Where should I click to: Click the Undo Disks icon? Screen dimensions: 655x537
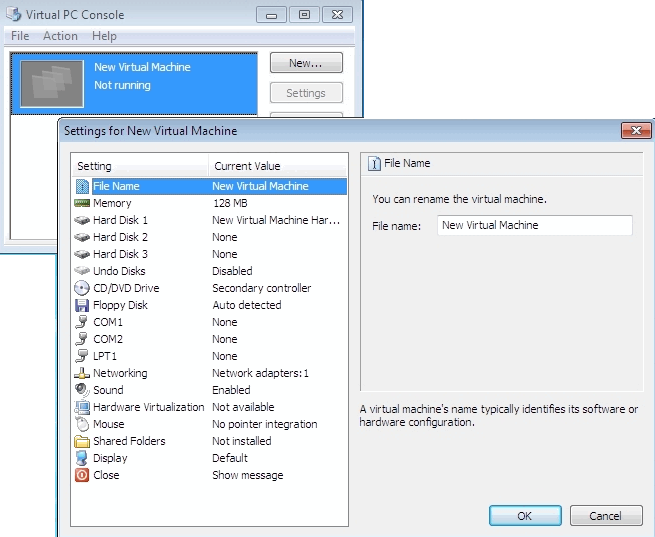[82, 271]
